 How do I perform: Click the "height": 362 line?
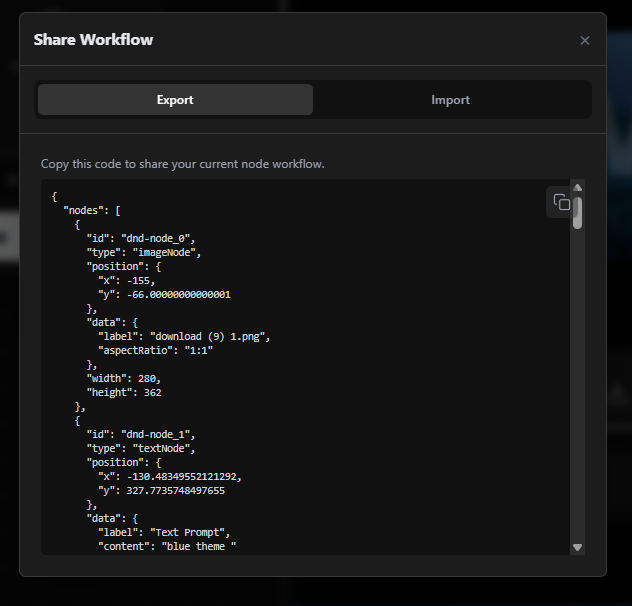[x=124, y=393]
